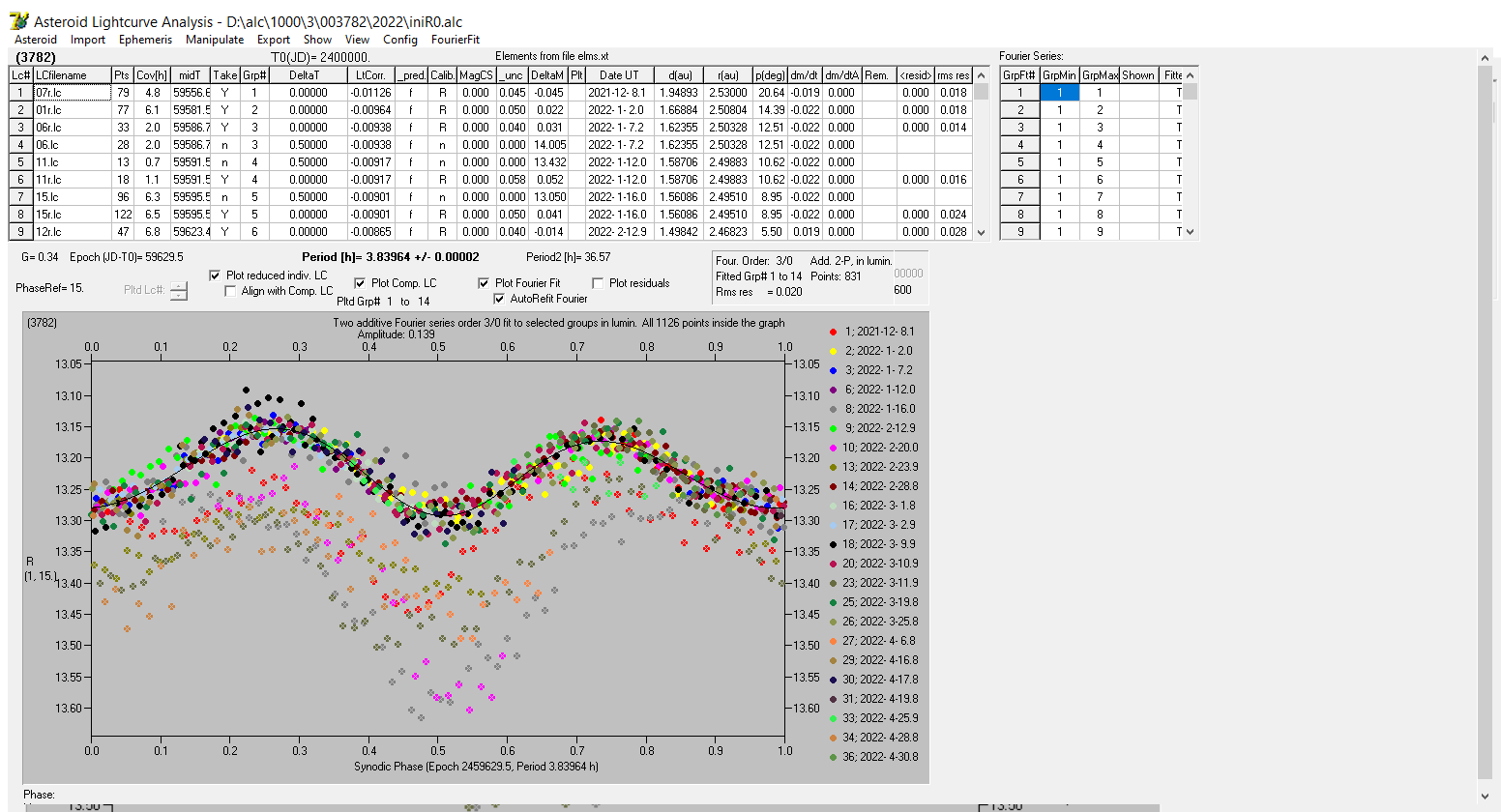Click main window scroll-up arrow at right edge
1501x812 pixels.
click(x=1486, y=59)
